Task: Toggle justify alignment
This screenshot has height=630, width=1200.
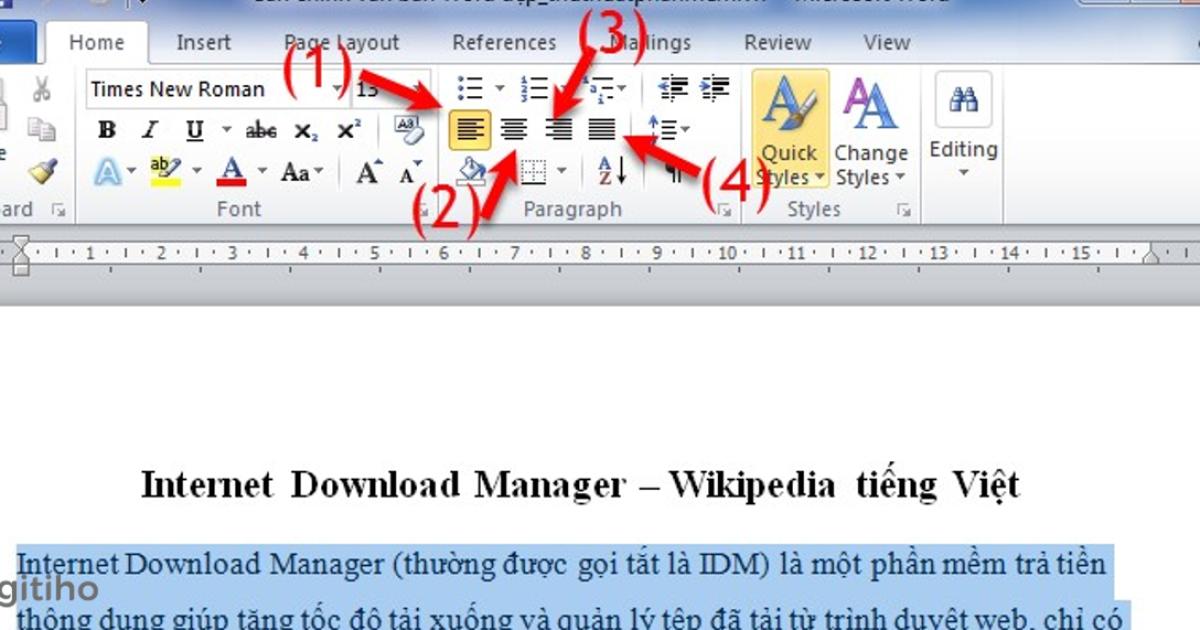Action: click(601, 128)
